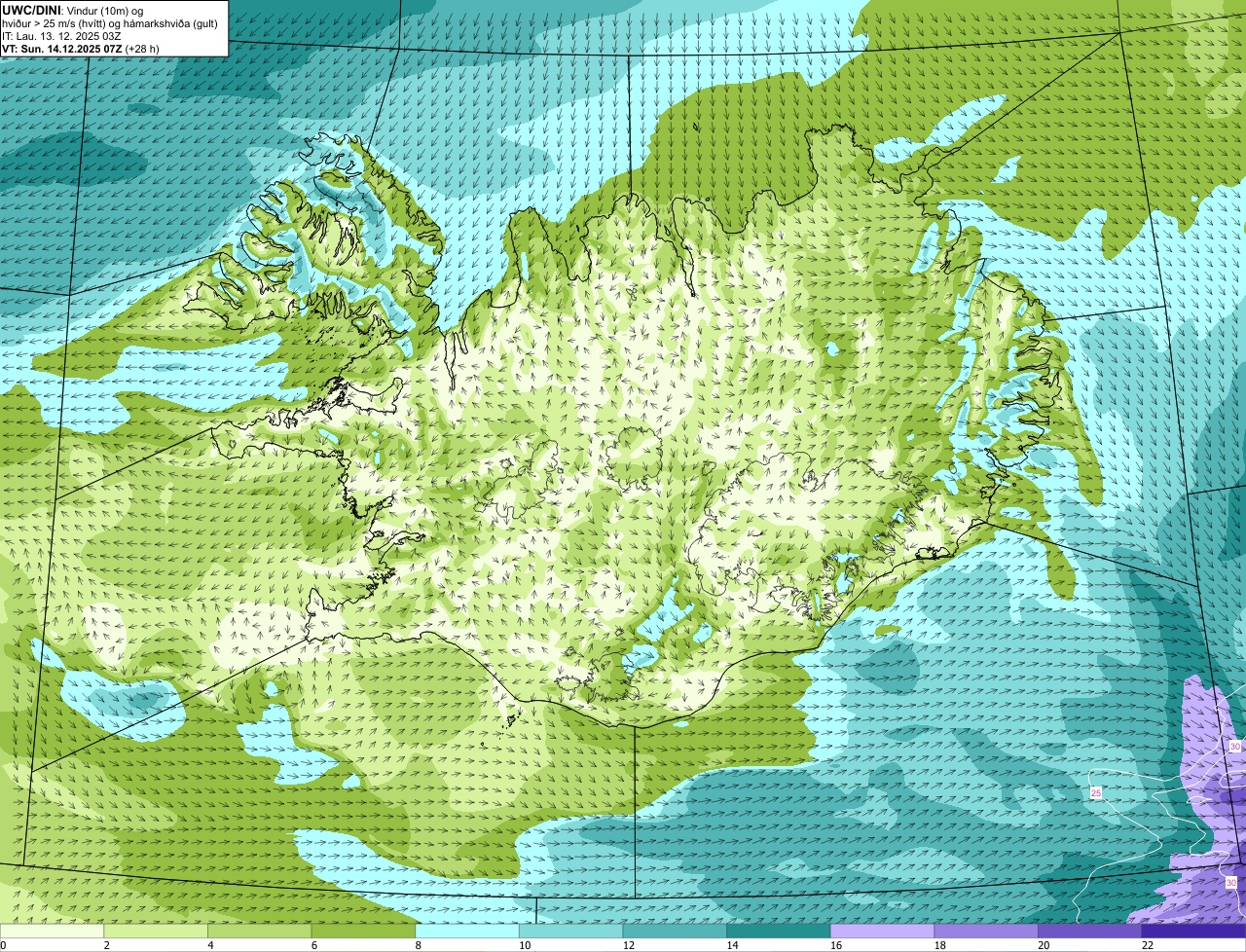Click the 2–4 m/s light green legend swatch
This screenshot has width=1246, height=952.
click(156, 932)
